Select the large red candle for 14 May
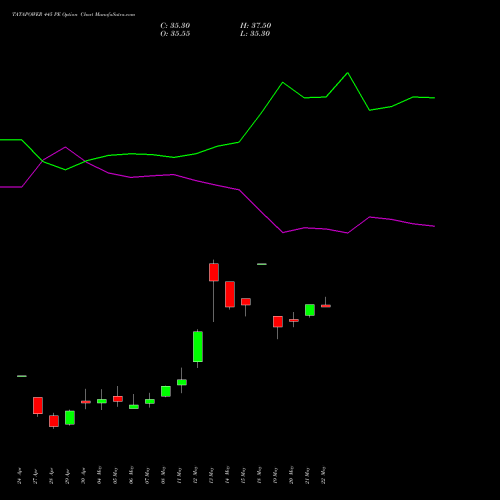500x500 pixels. pos(230,294)
